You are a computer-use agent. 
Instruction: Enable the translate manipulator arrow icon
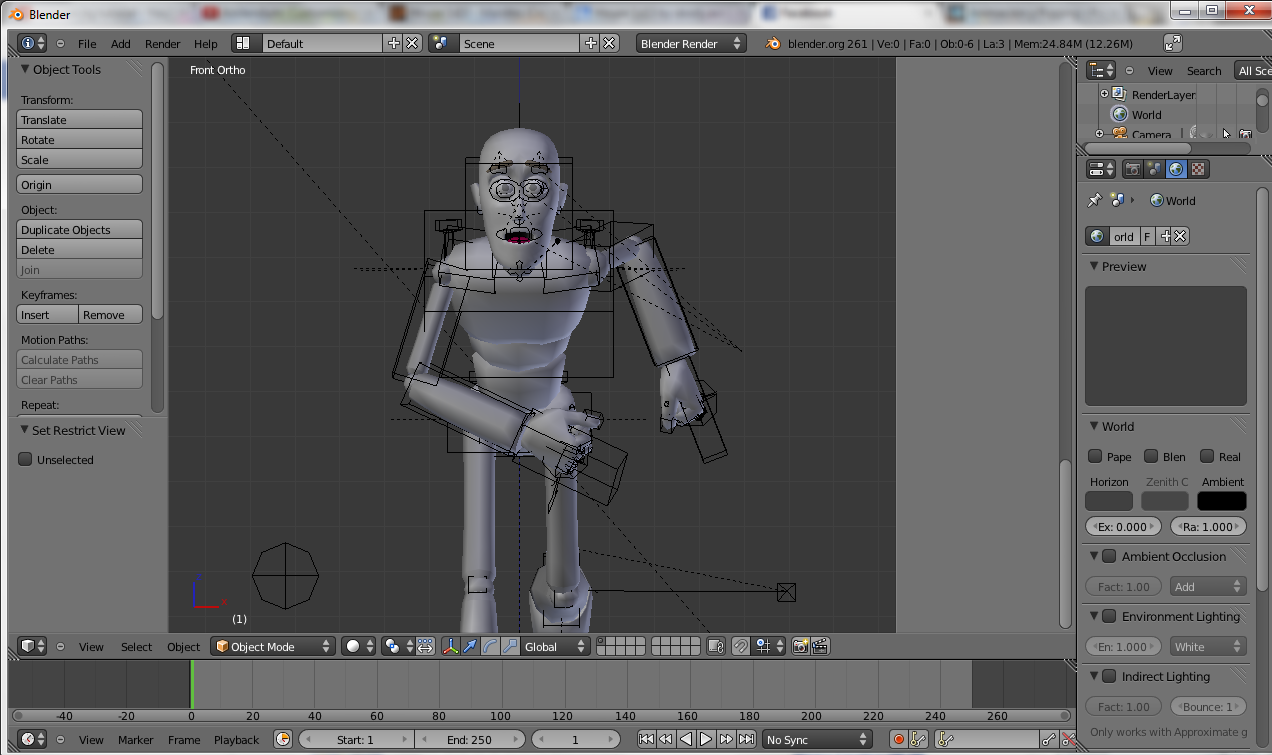coord(470,646)
